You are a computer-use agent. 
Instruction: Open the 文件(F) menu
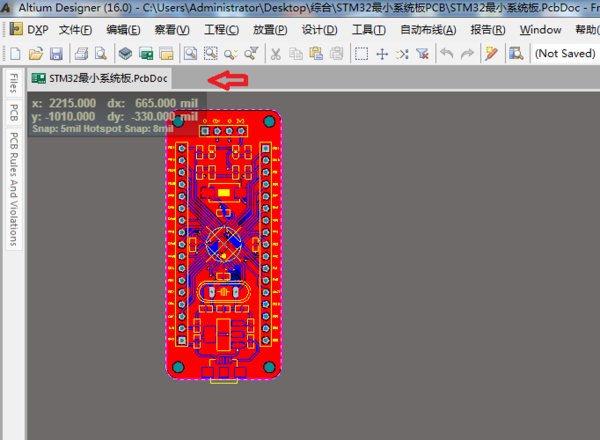click(75, 29)
